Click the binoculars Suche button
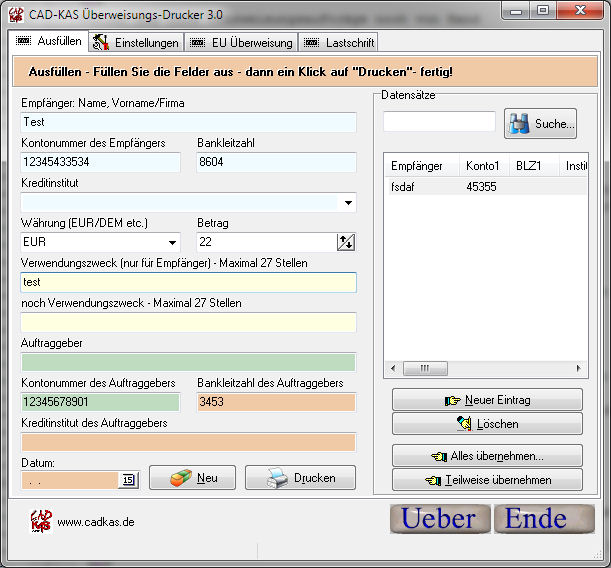Viewport: 611px width, 568px height. [541, 124]
